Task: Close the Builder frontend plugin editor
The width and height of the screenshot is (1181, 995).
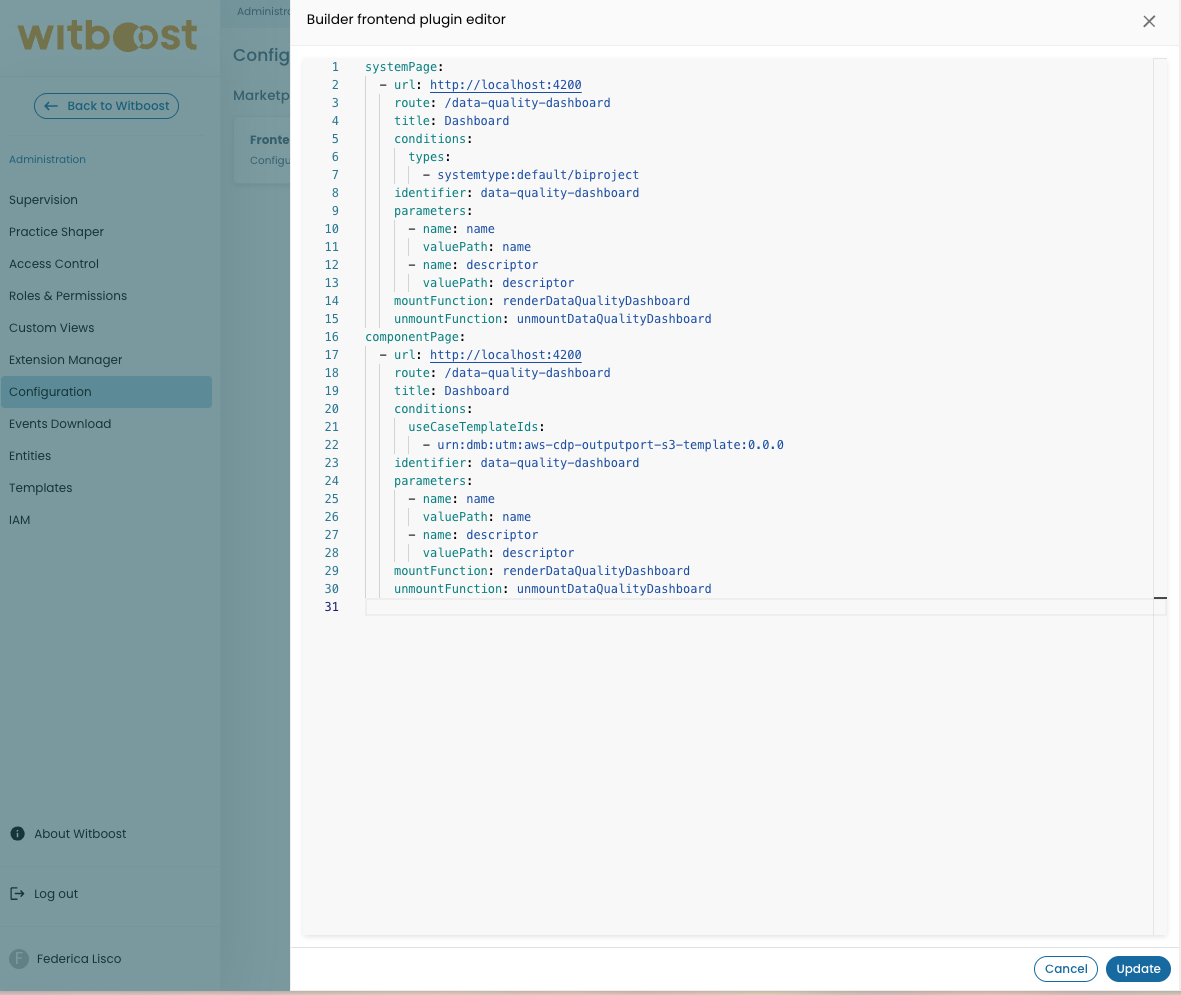Action: click(1149, 20)
